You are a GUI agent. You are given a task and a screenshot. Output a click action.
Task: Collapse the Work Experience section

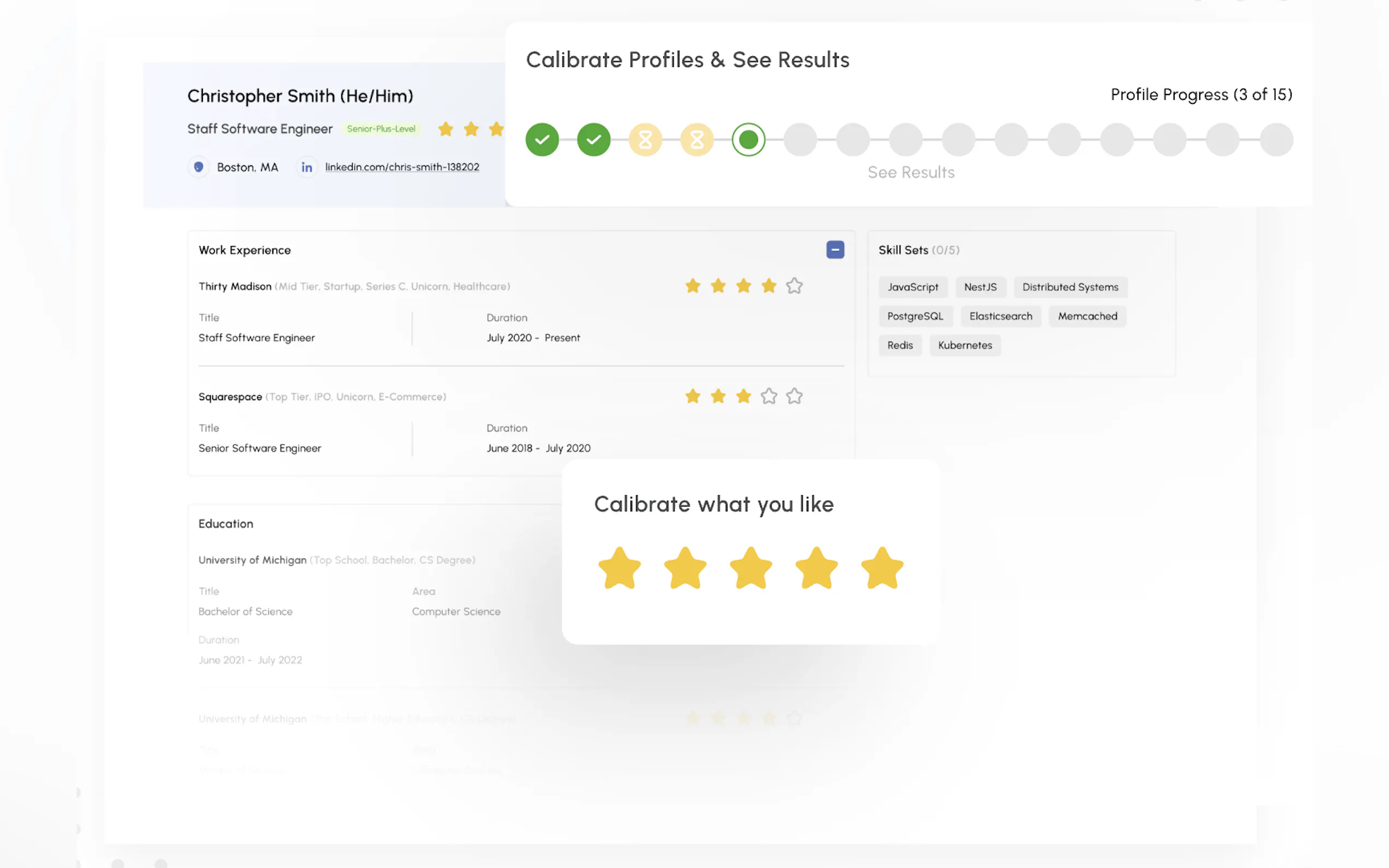pos(834,250)
